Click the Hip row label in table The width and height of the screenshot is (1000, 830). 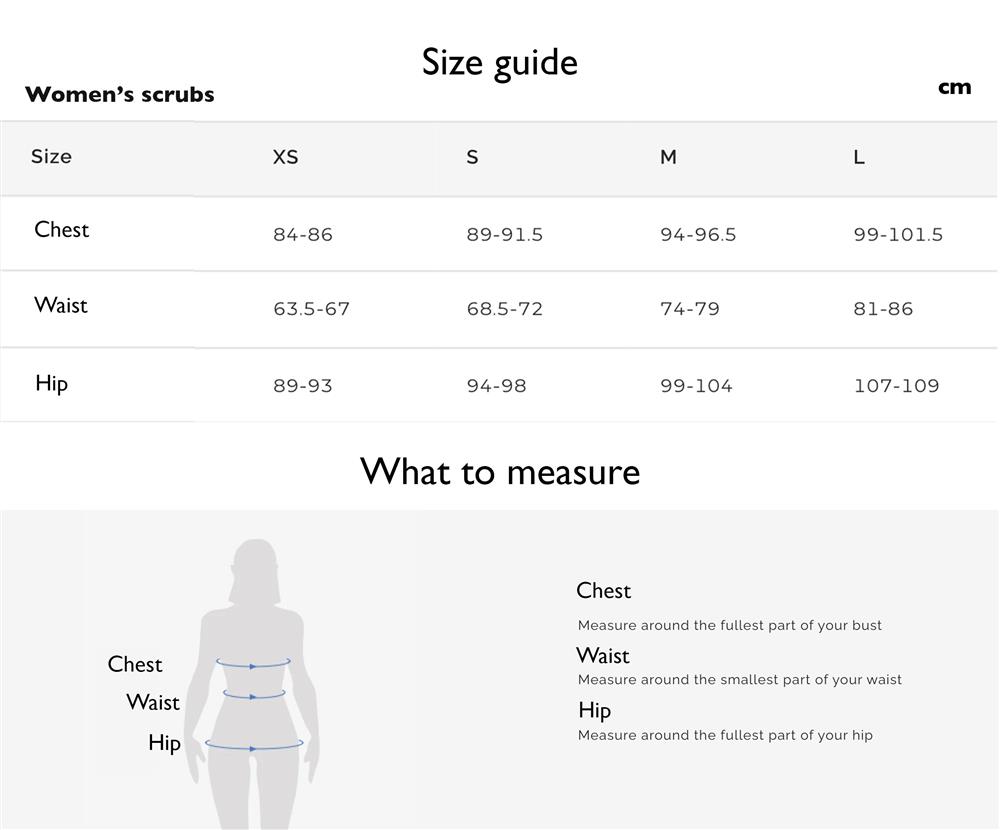(x=51, y=383)
